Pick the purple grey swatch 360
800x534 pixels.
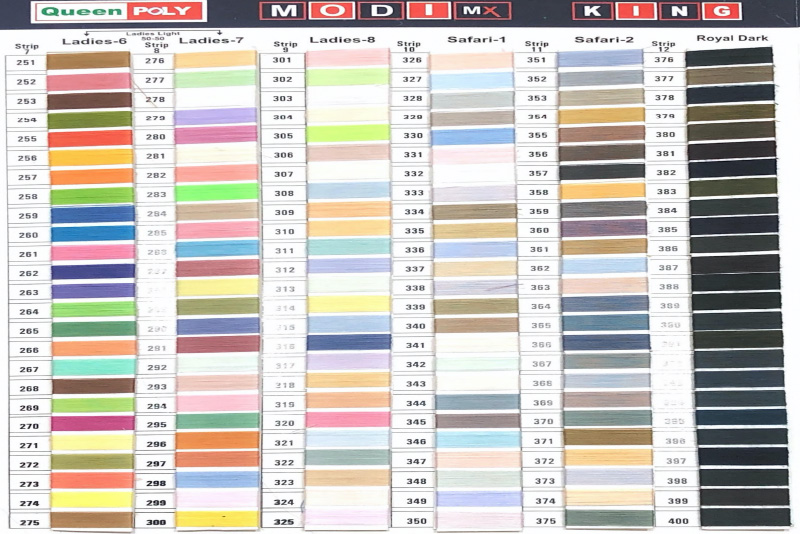click(604, 229)
